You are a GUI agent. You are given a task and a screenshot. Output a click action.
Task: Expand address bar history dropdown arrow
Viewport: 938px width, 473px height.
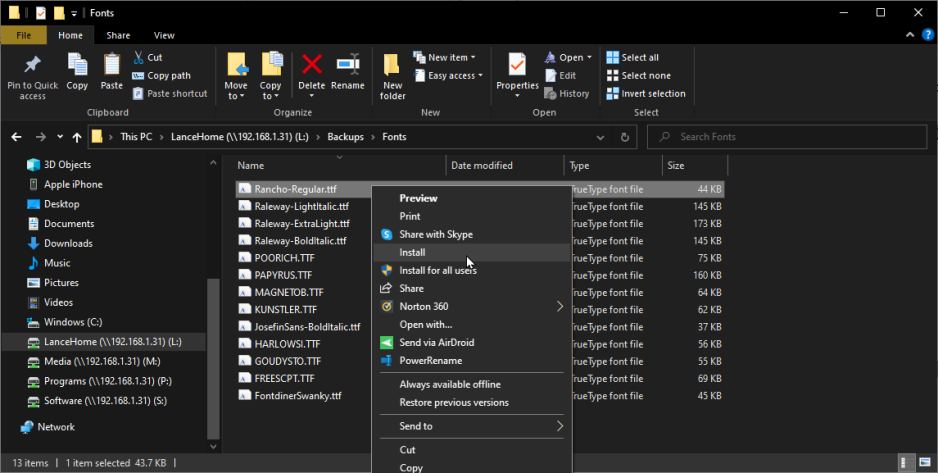[600, 137]
